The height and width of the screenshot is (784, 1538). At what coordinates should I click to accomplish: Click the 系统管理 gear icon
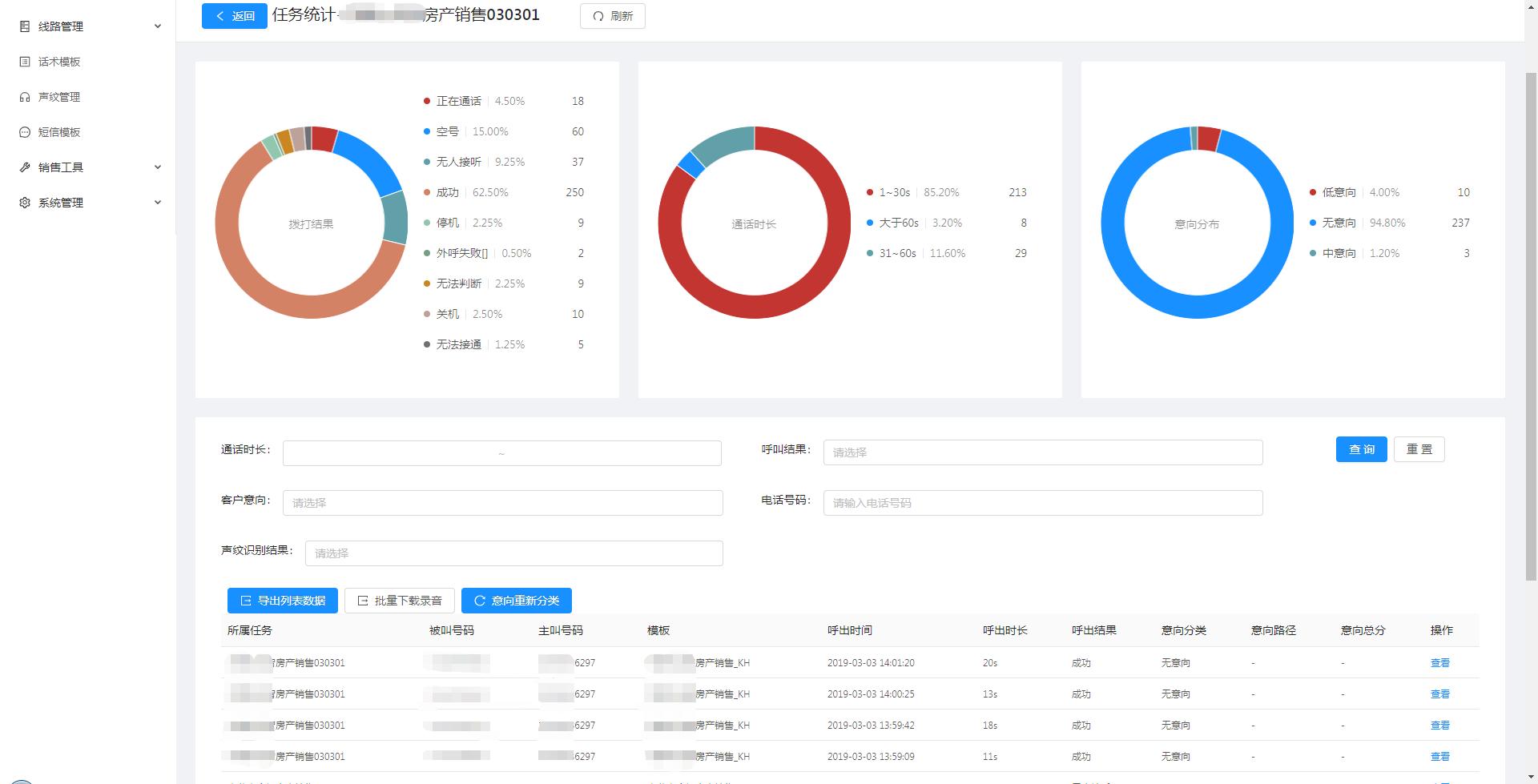[x=25, y=203]
